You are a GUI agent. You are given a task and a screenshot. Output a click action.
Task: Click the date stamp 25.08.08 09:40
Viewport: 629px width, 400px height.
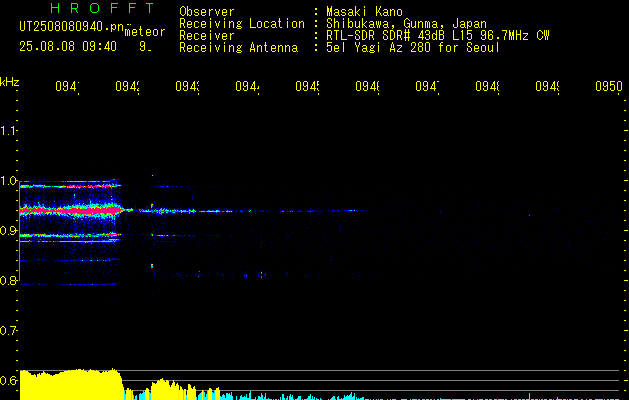(x=68, y=47)
